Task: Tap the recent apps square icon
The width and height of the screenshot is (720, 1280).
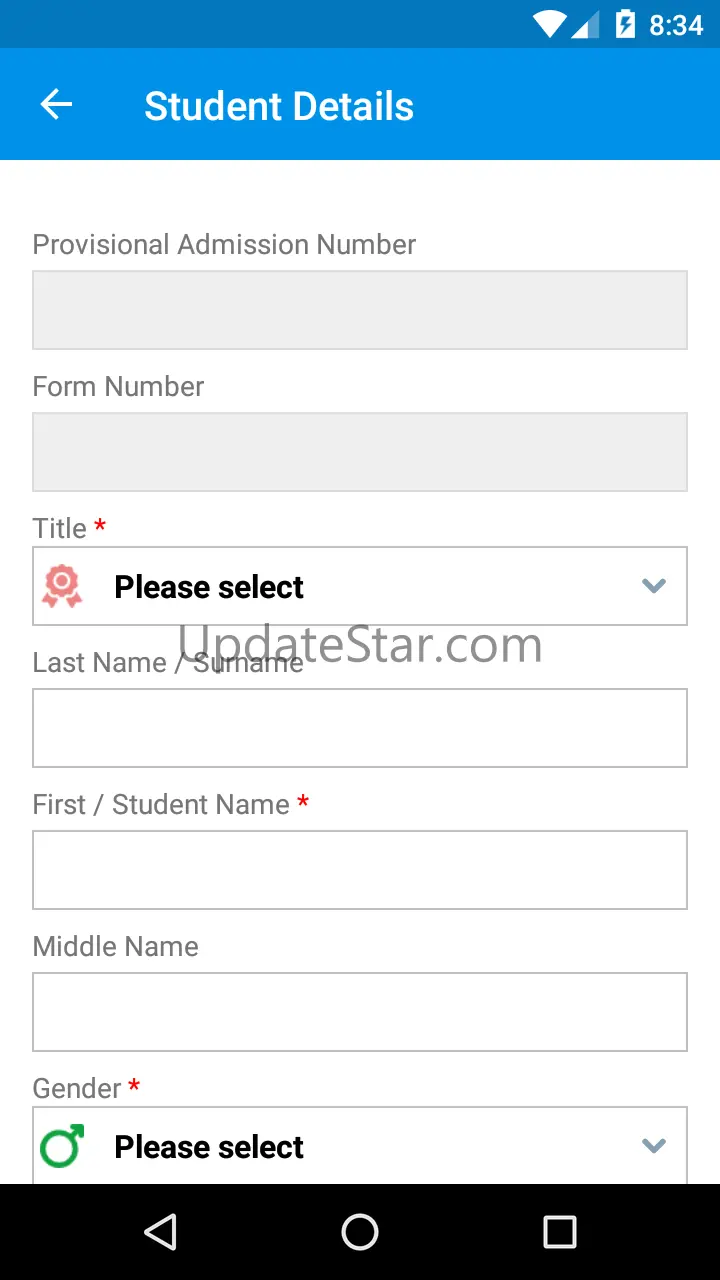Action: tap(560, 1232)
